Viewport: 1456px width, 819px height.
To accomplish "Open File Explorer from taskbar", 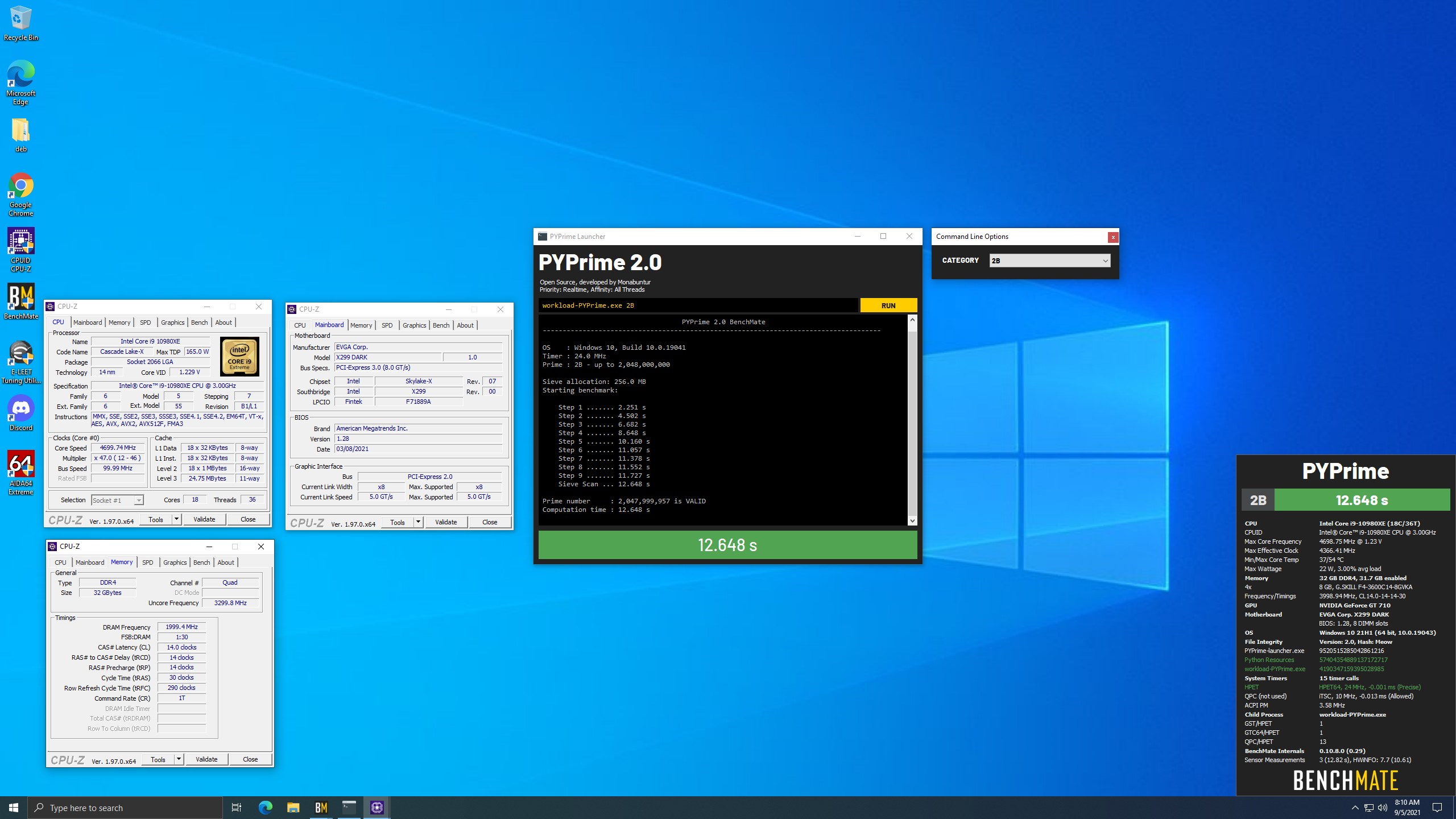I will click(x=293, y=808).
